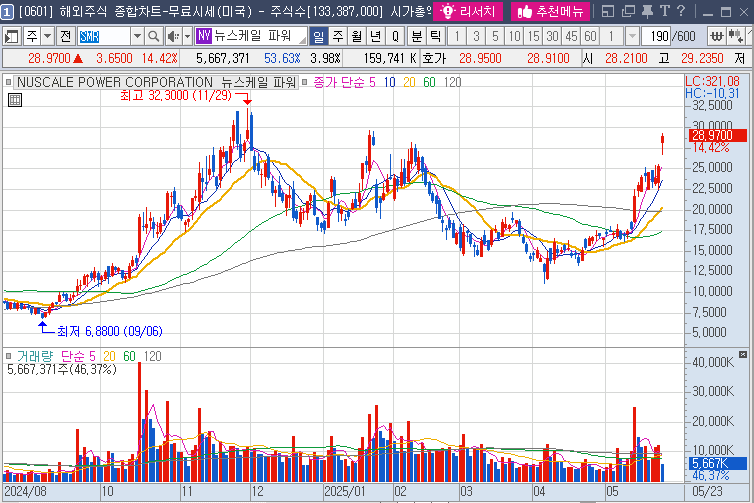The width and height of the screenshot is (754, 503).
Task: Click the 최저 6.8800 (09/06) low label
Action: [110, 331]
